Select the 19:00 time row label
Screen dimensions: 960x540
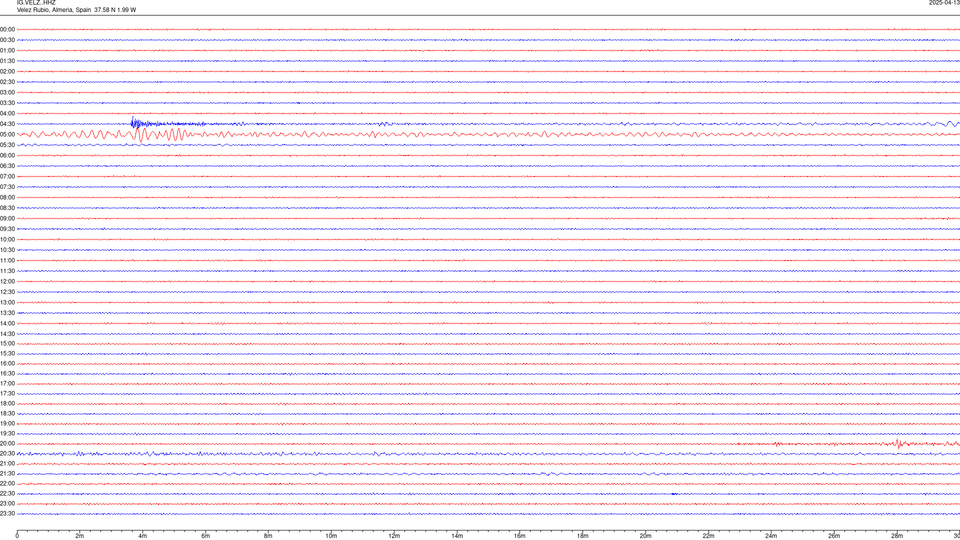[7, 424]
